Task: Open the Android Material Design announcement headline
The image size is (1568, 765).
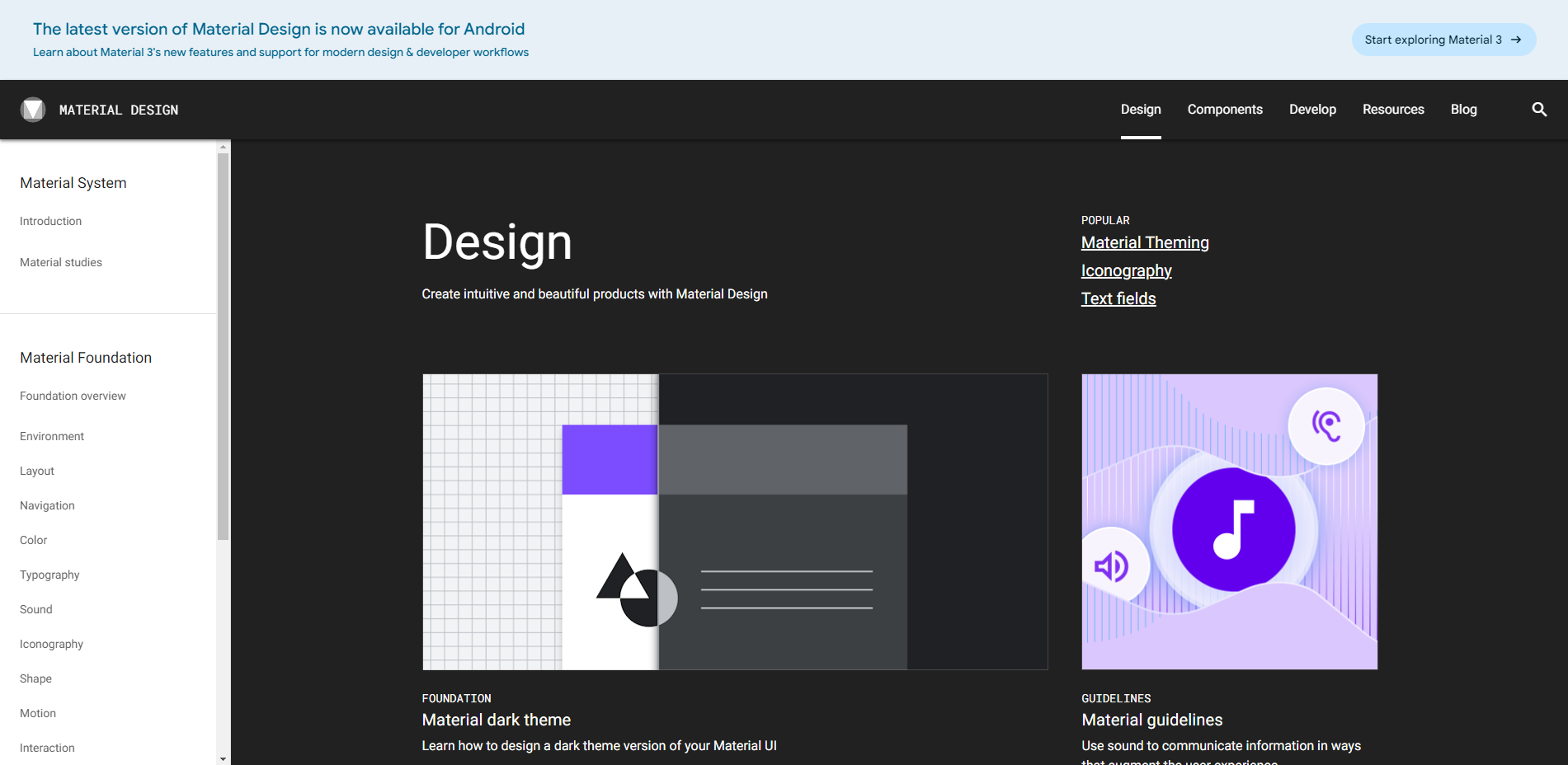Action: [279, 29]
